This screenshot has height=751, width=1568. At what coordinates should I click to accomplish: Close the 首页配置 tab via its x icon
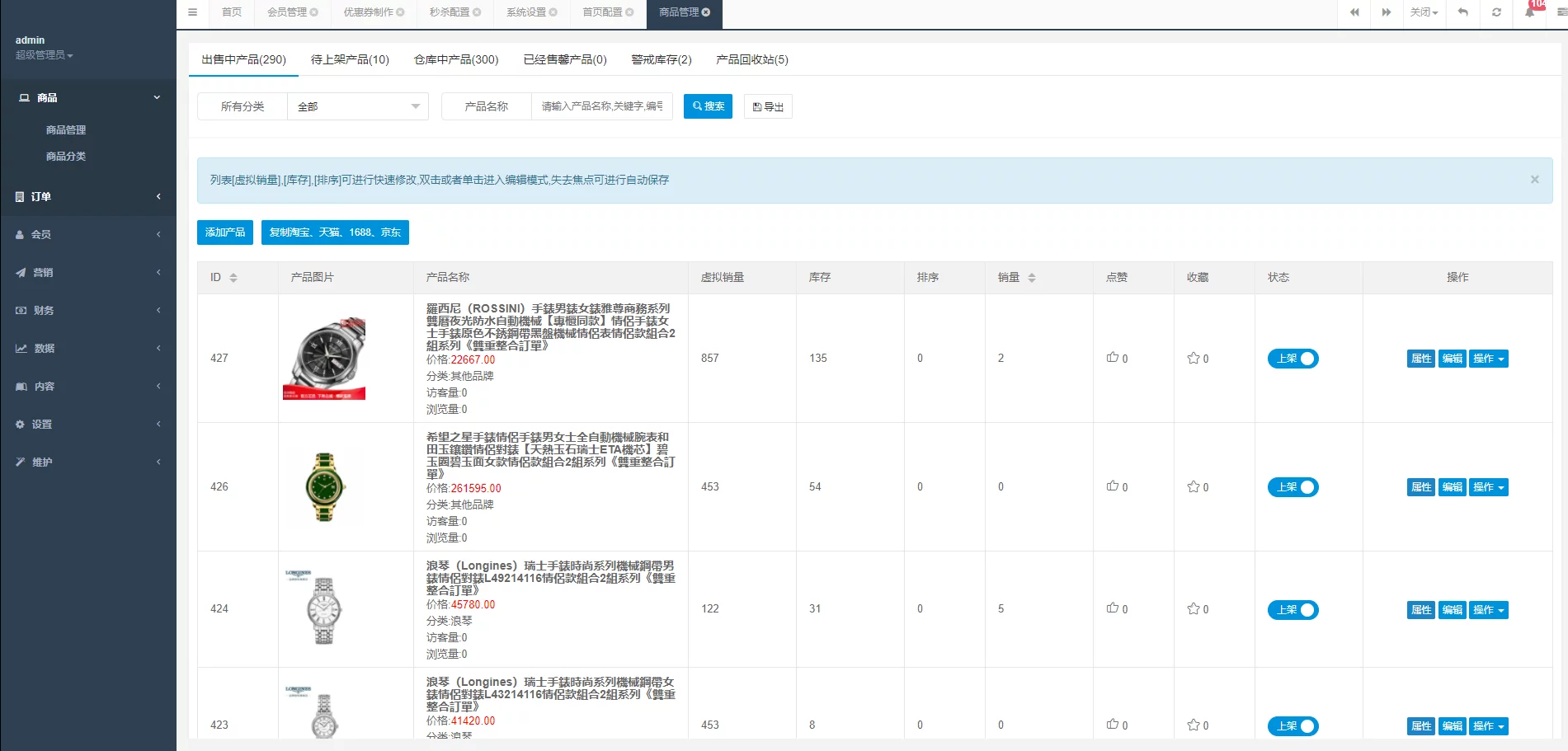[x=629, y=12]
